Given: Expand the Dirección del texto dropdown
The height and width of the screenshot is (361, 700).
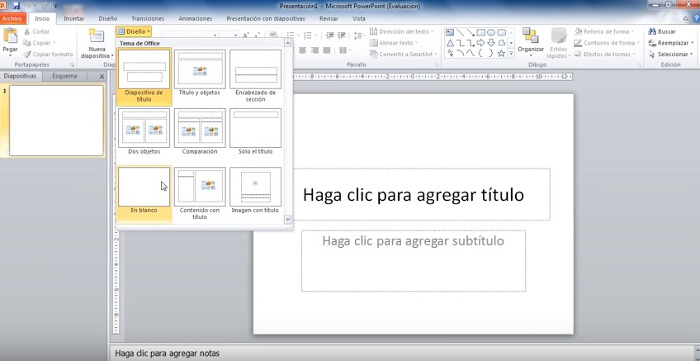Looking at the screenshot, I should point(402,32).
